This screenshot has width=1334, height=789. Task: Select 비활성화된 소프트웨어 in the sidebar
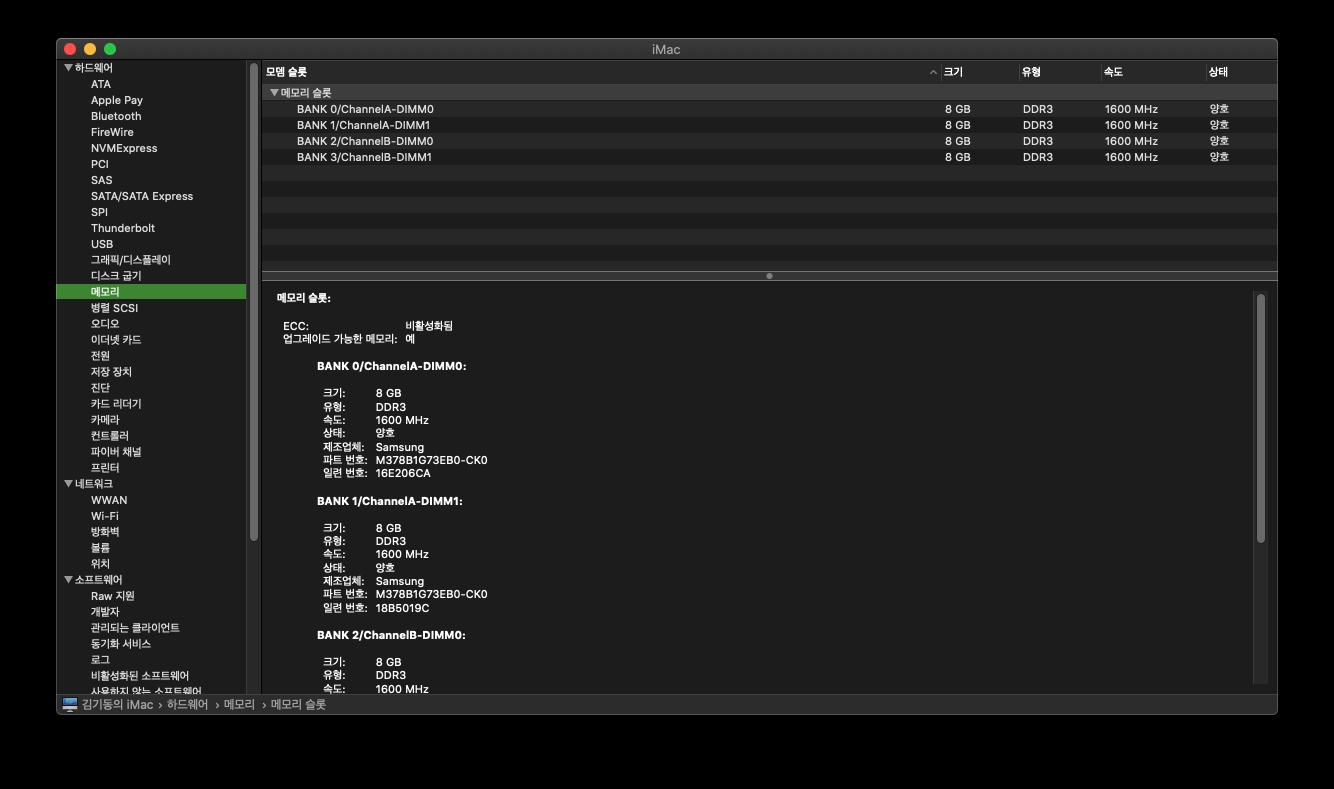[140, 676]
